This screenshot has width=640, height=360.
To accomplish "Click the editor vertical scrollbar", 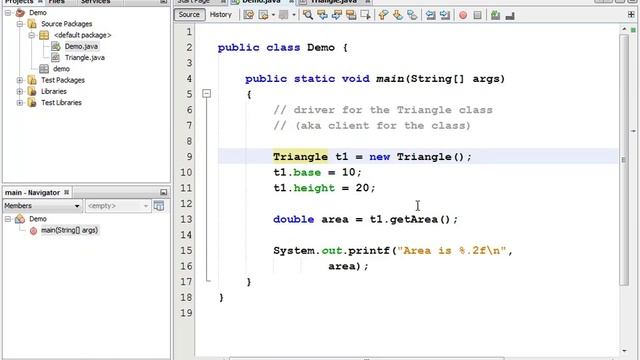I will click(x=624, y=160).
